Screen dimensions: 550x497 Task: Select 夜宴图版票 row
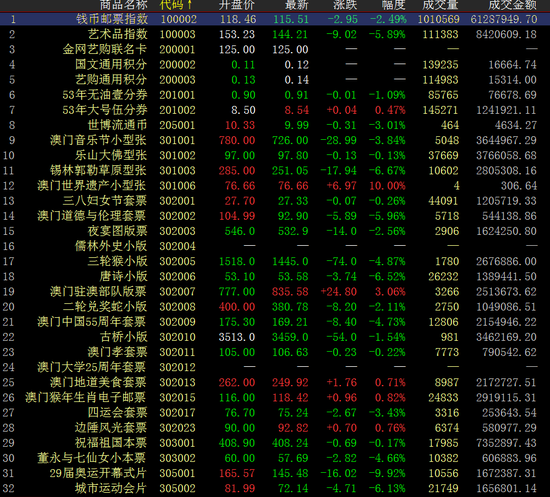[275, 231]
